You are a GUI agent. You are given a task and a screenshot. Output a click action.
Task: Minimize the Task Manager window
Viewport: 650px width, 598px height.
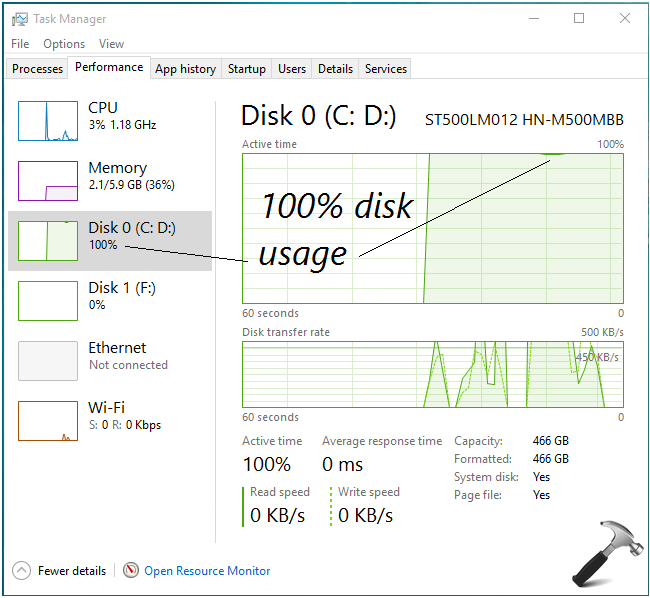pos(534,18)
